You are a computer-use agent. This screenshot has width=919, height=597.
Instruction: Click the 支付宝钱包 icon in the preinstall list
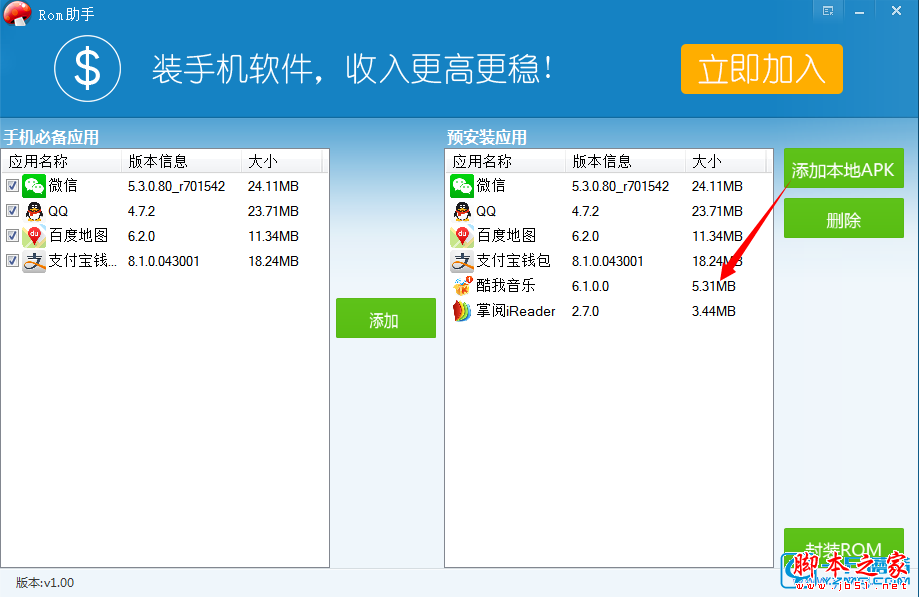coord(462,261)
